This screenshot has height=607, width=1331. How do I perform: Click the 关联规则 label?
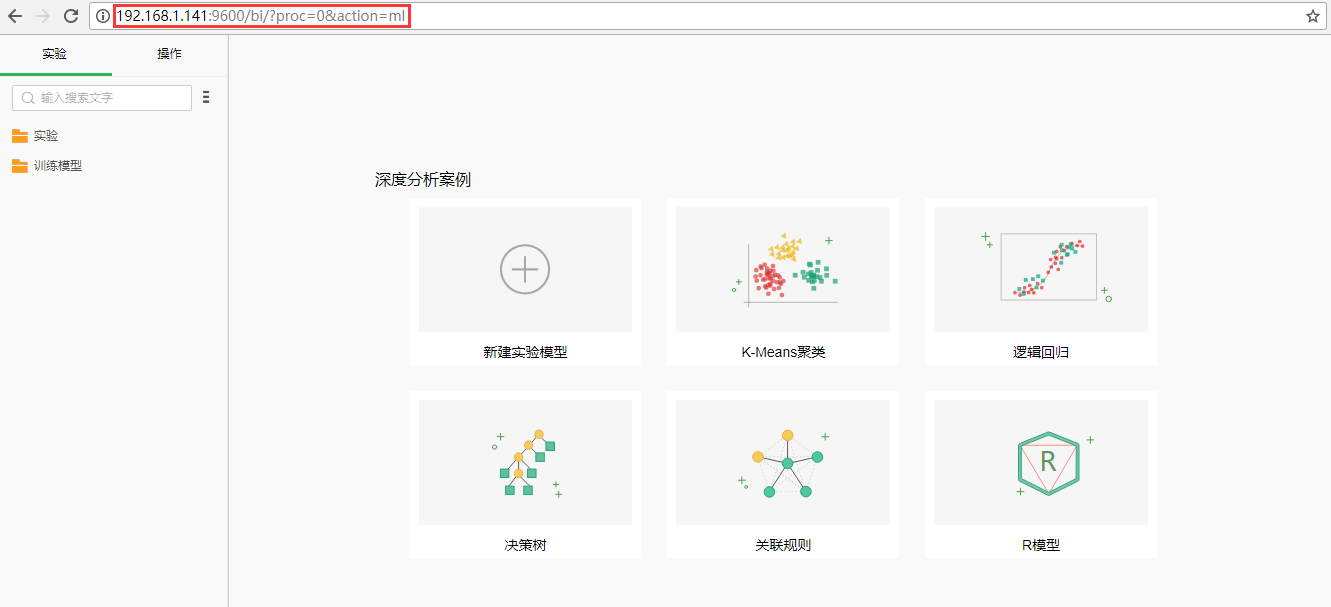pyautogui.click(x=783, y=545)
